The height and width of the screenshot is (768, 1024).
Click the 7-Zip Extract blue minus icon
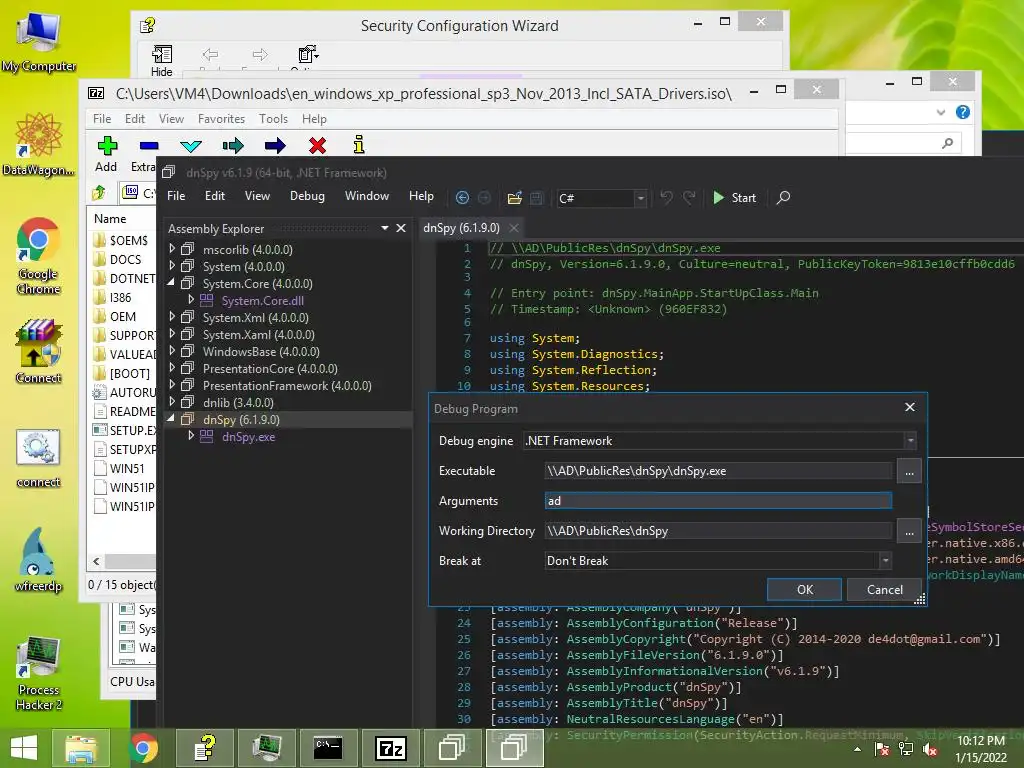pyautogui.click(x=149, y=146)
